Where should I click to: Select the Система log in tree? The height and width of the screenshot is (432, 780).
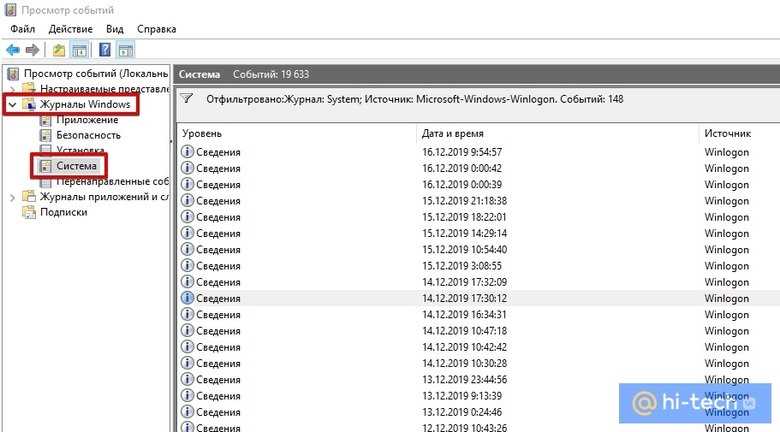point(76,166)
